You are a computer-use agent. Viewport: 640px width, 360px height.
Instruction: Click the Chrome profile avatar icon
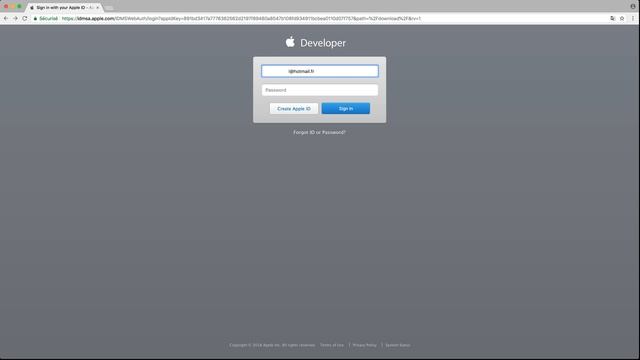tap(633, 6)
